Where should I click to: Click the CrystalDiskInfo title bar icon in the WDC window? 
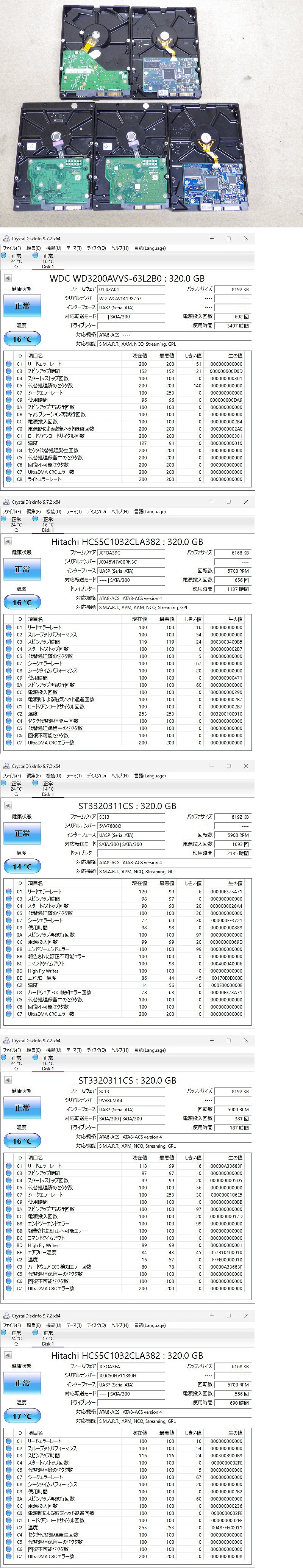pos(6,239)
